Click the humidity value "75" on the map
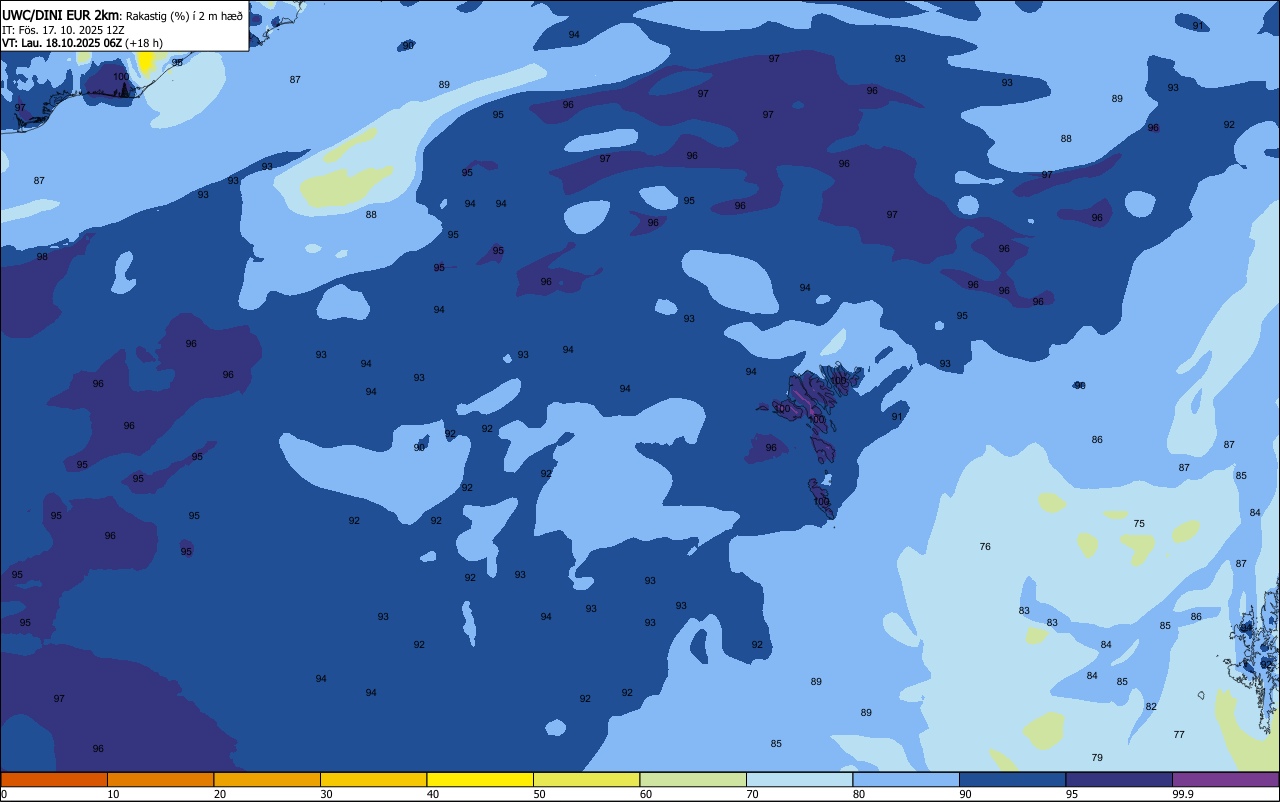Image resolution: width=1280 pixels, height=802 pixels. coord(1139,524)
